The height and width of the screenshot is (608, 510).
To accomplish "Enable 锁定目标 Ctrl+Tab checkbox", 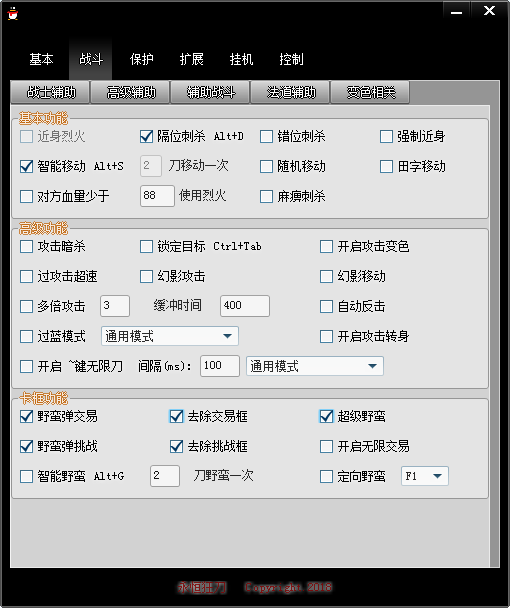I will 146,246.
